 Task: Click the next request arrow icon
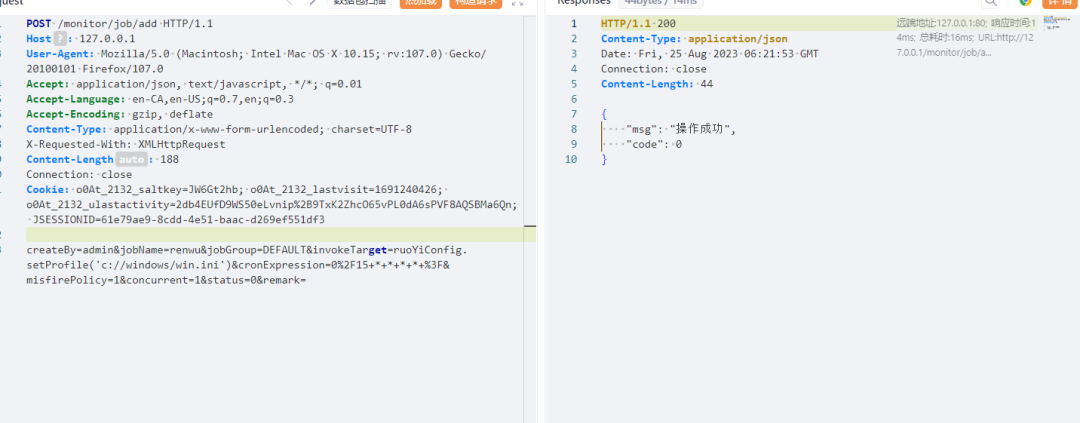point(312,3)
